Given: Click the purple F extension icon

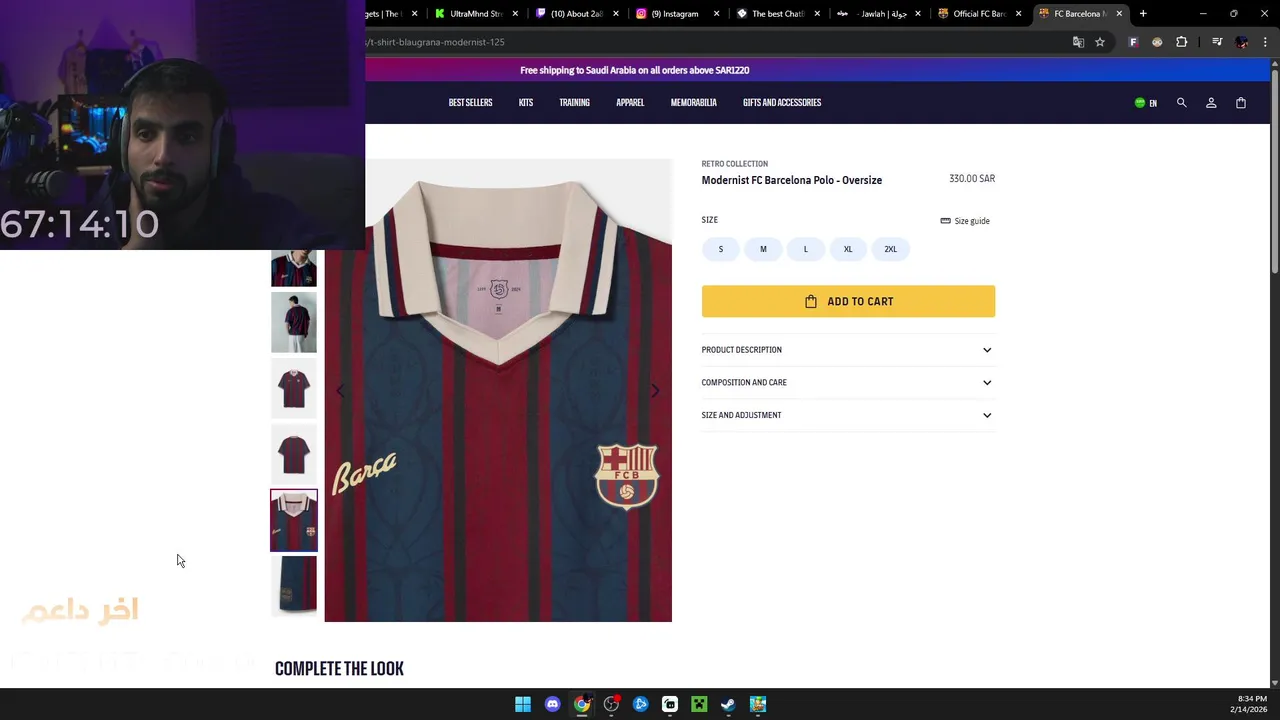Looking at the screenshot, I should (1133, 42).
